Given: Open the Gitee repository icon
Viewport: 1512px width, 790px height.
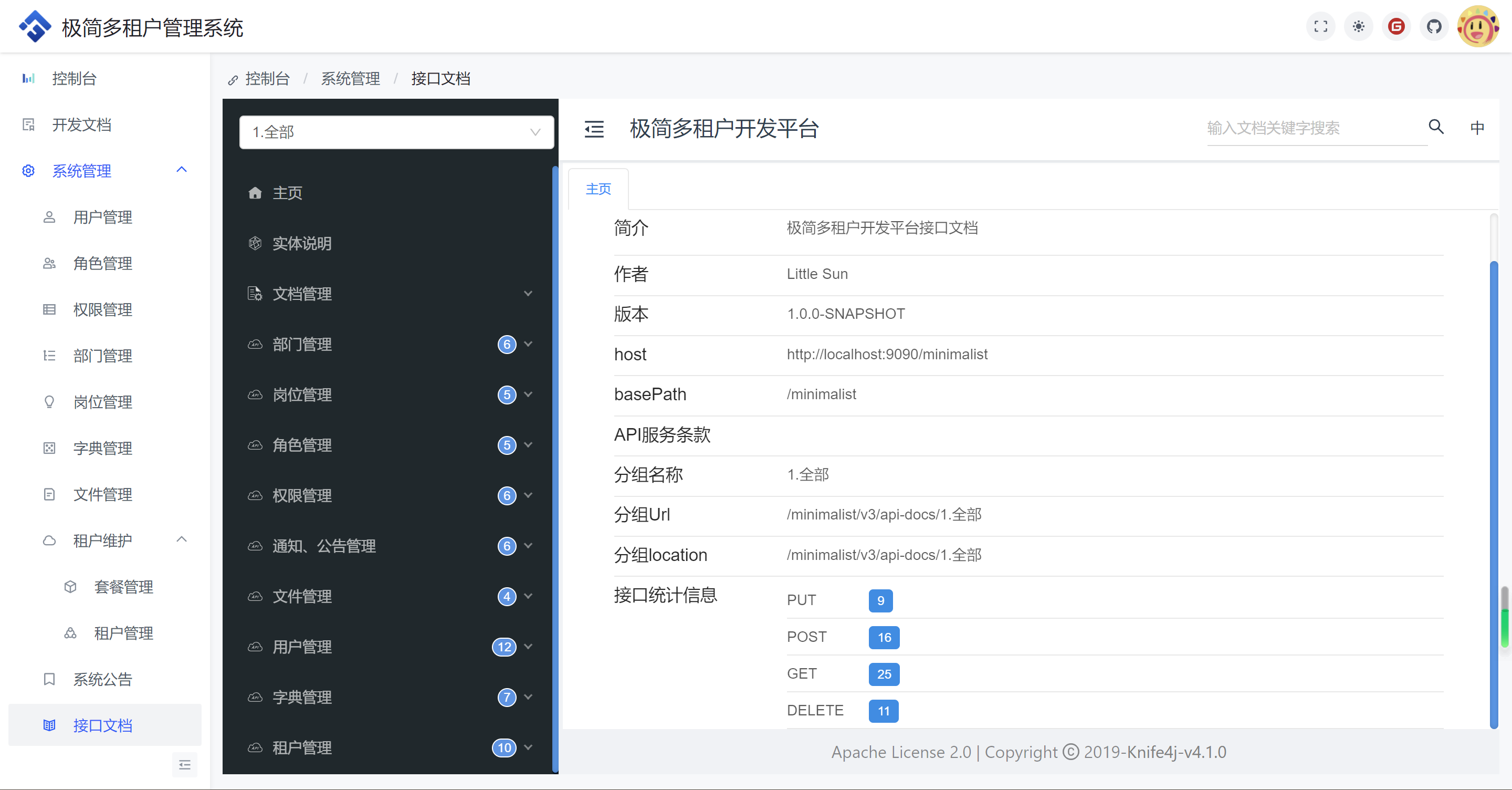Looking at the screenshot, I should (1396, 26).
